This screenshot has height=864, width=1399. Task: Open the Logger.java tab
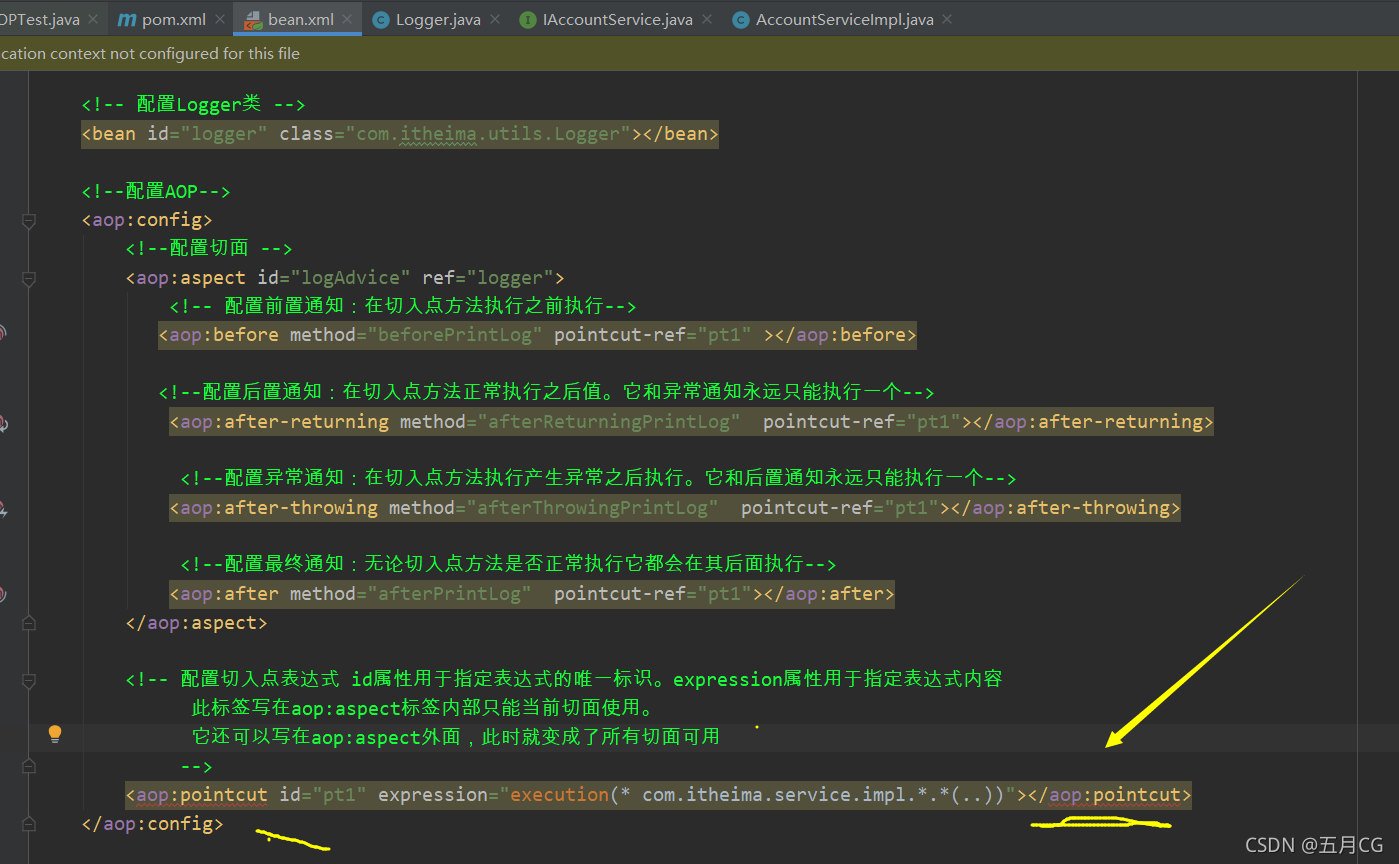click(436, 19)
